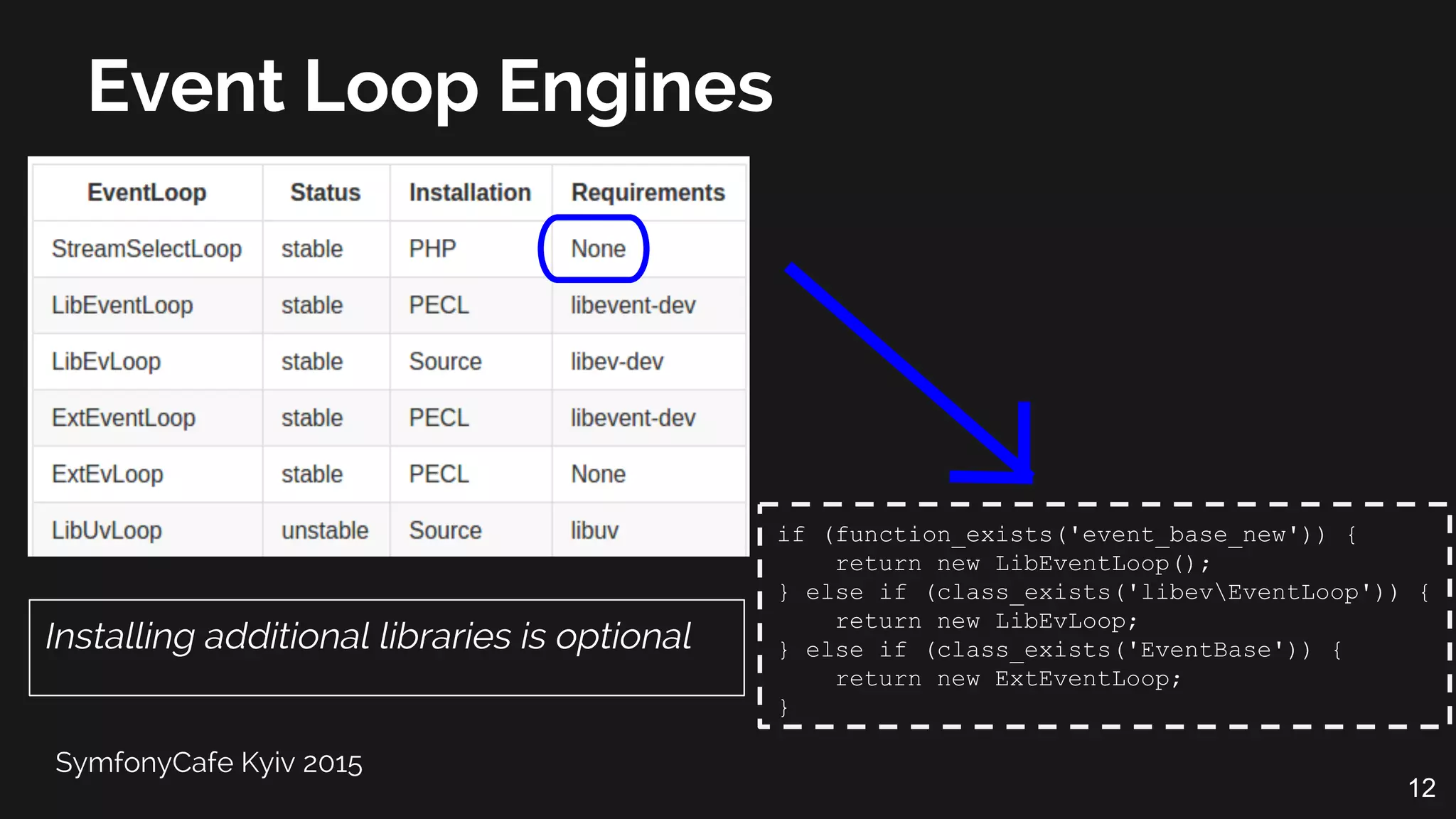Click code line with function_exists('event_base_new')
Screen dimensions: 1456x819
coord(1067,535)
